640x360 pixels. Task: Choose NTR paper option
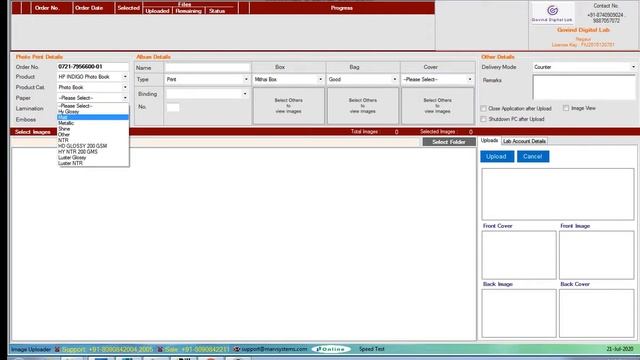tap(93, 140)
